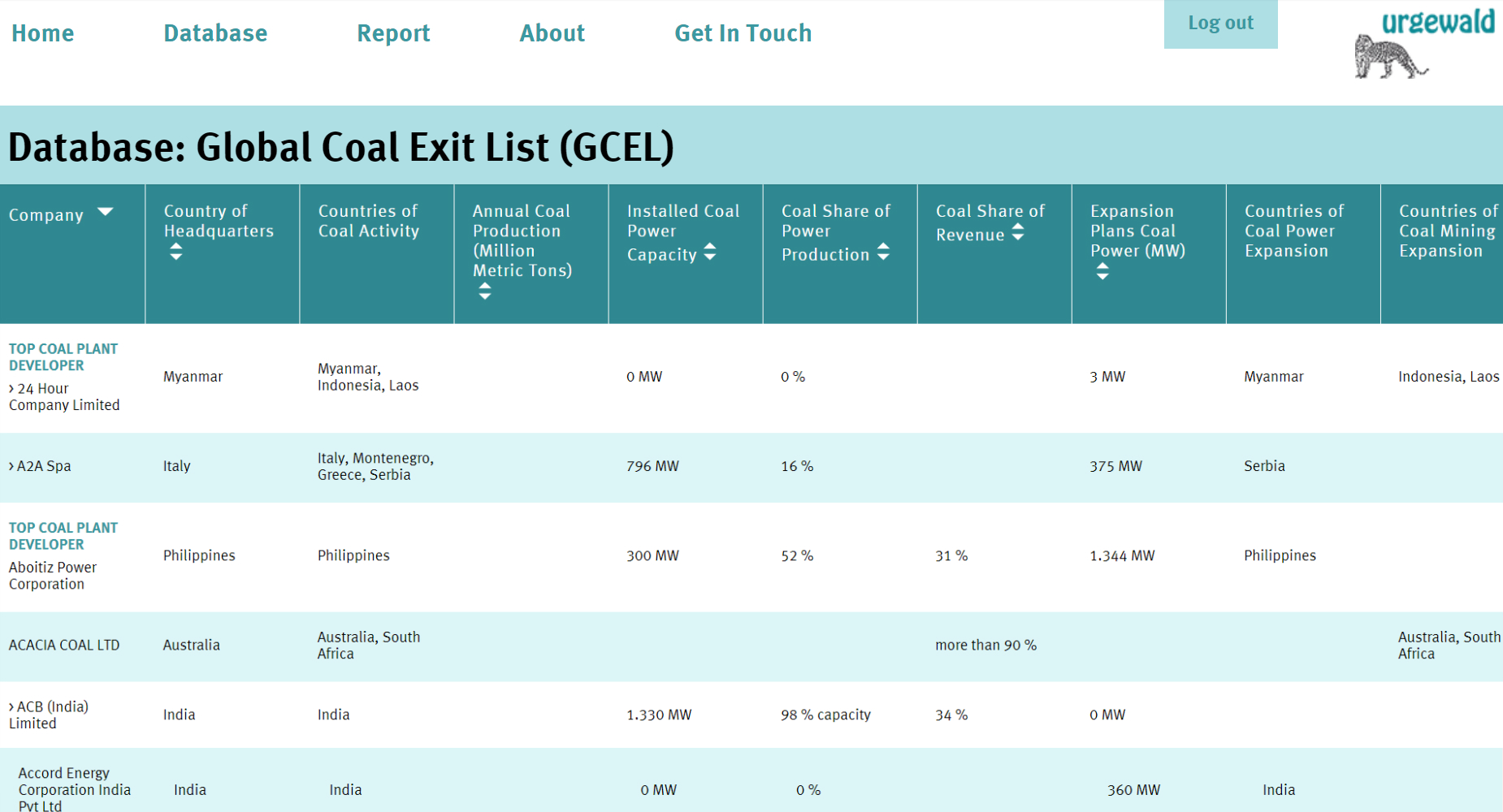Click Database: Global Coal Exit List heading
Image resolution: width=1503 pixels, height=812 pixels.
point(341,147)
